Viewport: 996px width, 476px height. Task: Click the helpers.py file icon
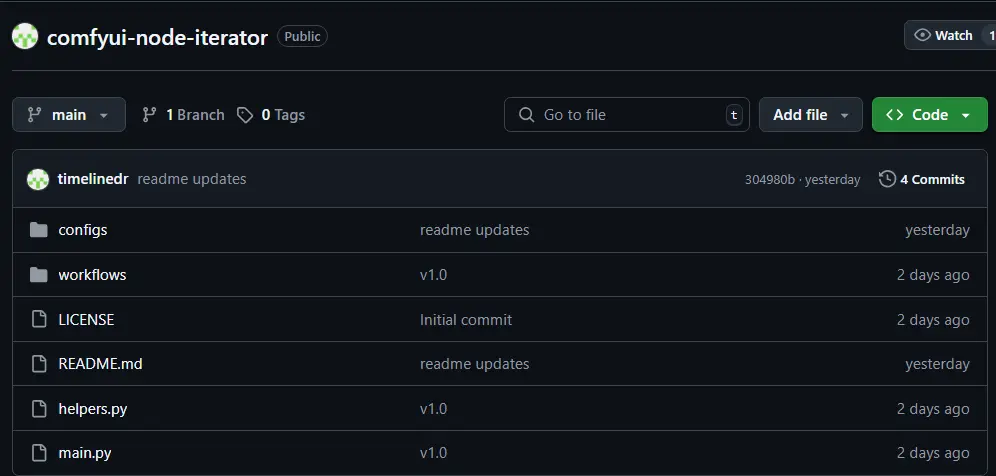click(39, 409)
